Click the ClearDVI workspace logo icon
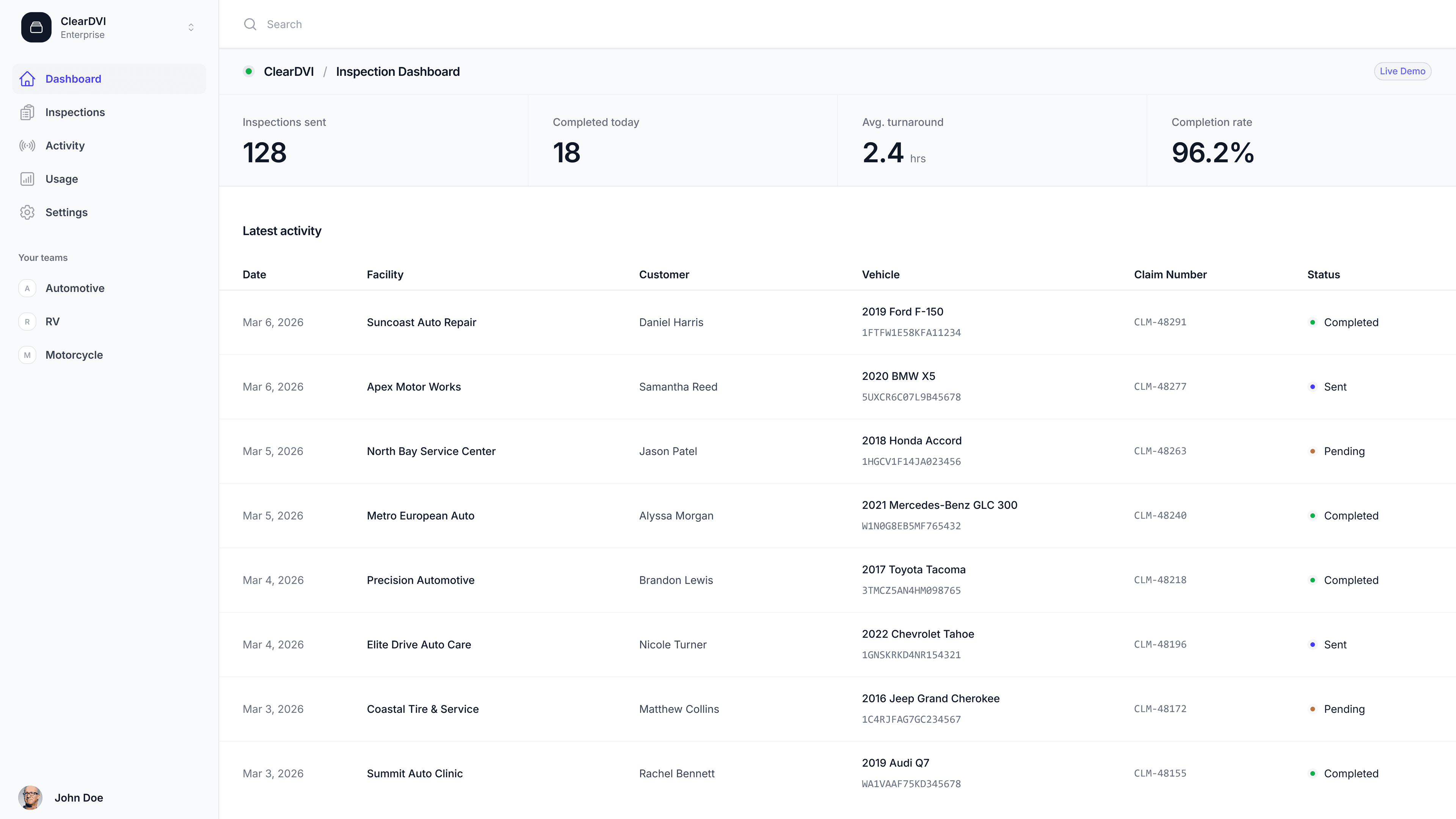Screen dimensions: 1456x819 (x=36, y=27)
